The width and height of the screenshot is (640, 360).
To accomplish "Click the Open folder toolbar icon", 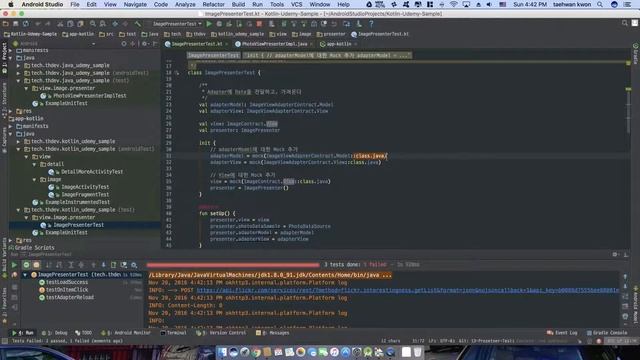I will coord(6,24).
